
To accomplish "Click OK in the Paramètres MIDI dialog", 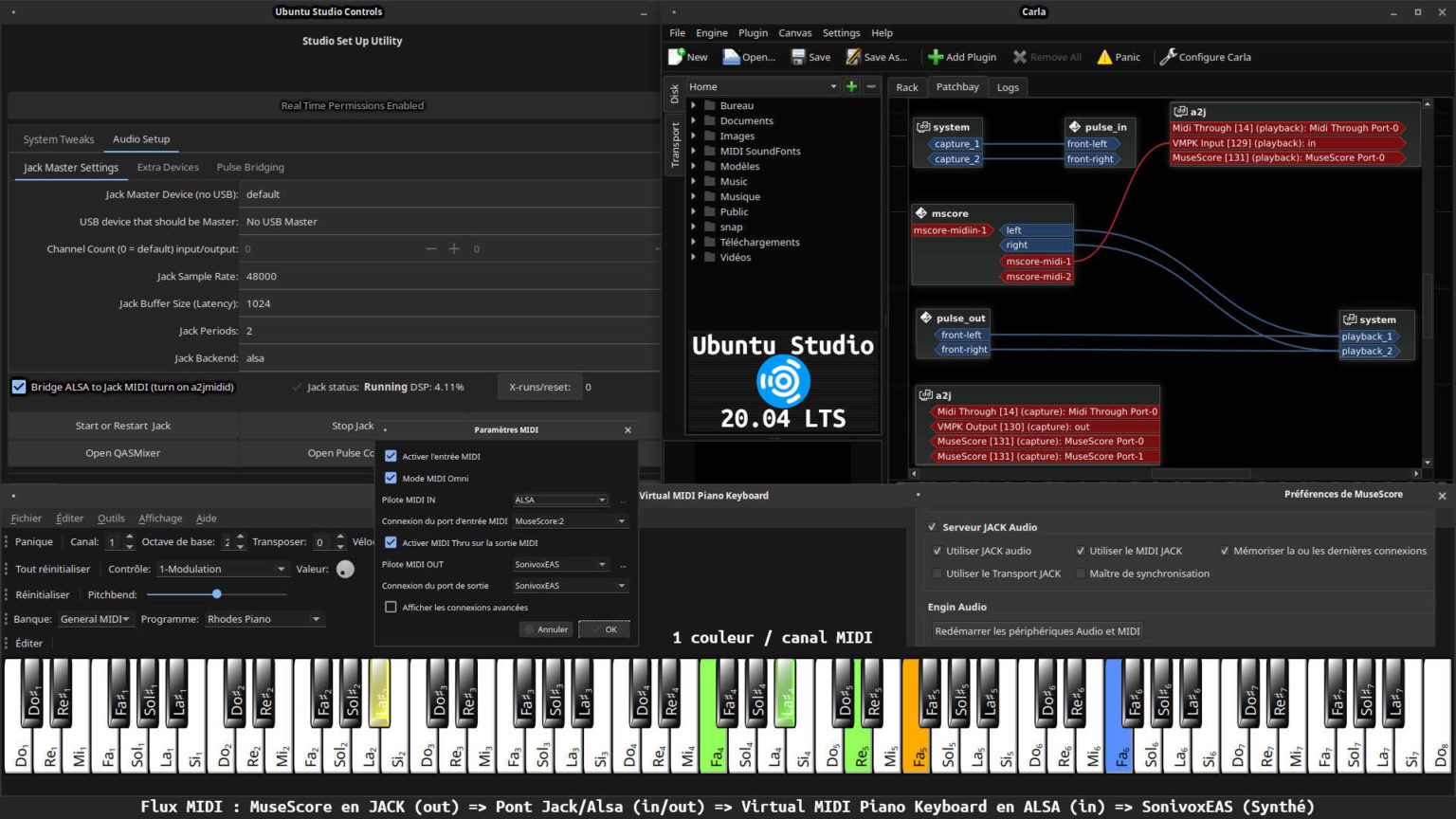I will (604, 628).
